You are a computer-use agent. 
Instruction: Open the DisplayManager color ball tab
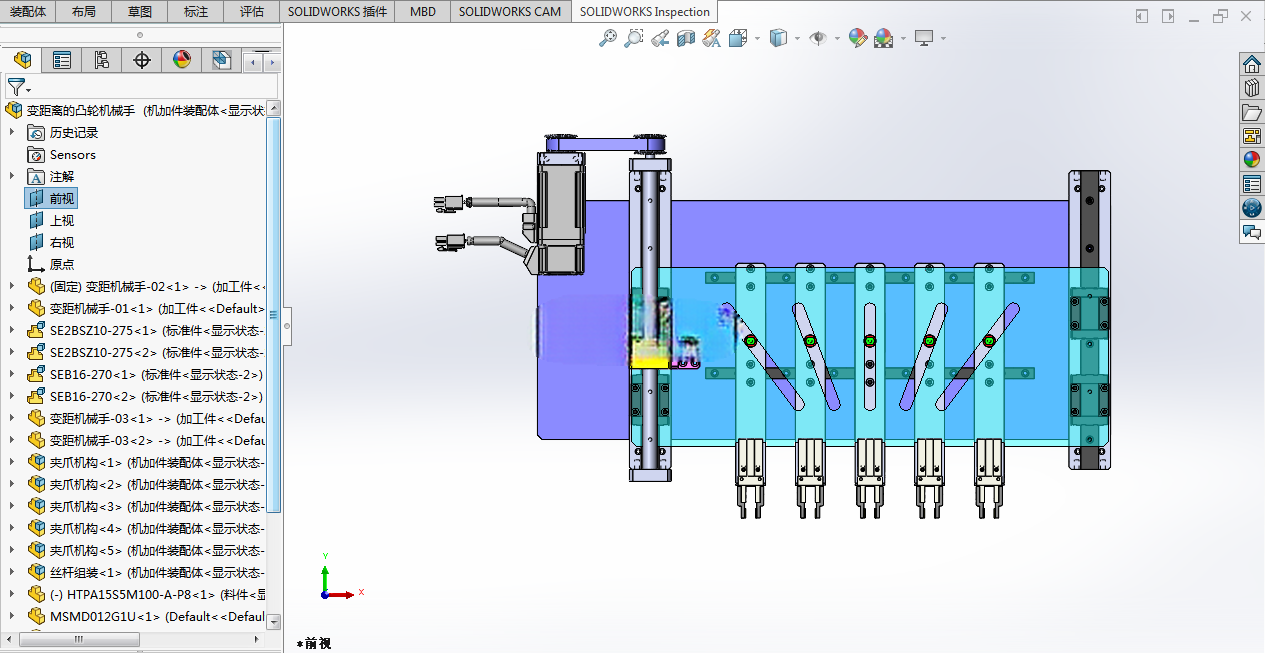point(182,60)
